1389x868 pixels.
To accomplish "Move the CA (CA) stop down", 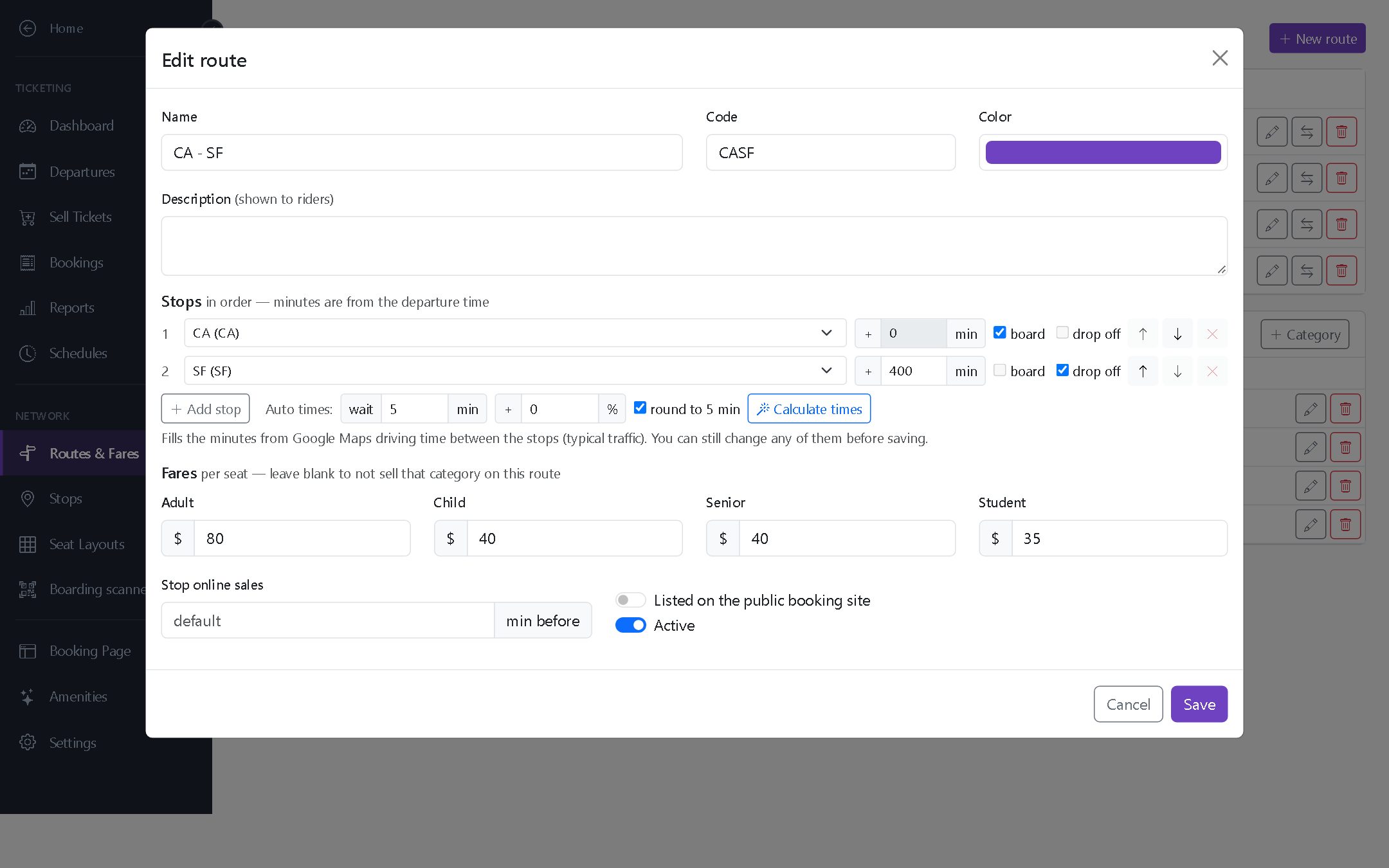I will (1177, 334).
